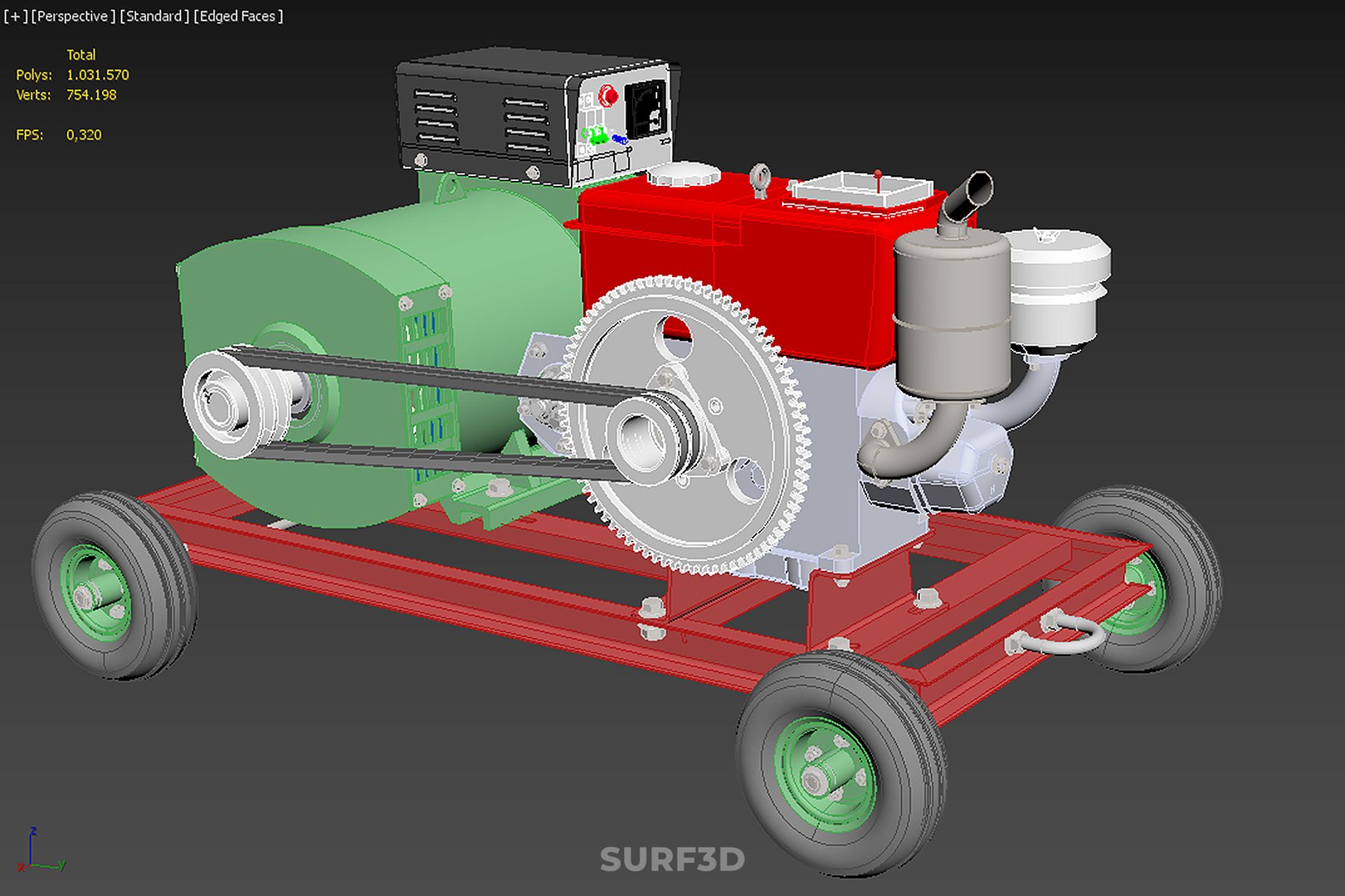This screenshot has height=896, width=1345.
Task: Select the gray exhaust muffler cylinder
Action: 951,314
